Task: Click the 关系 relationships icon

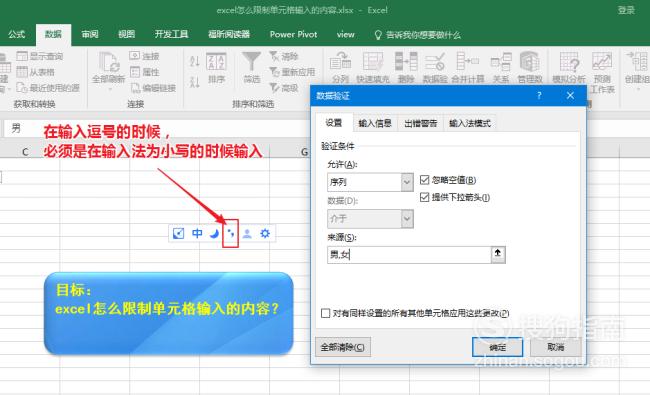Action: tap(501, 62)
